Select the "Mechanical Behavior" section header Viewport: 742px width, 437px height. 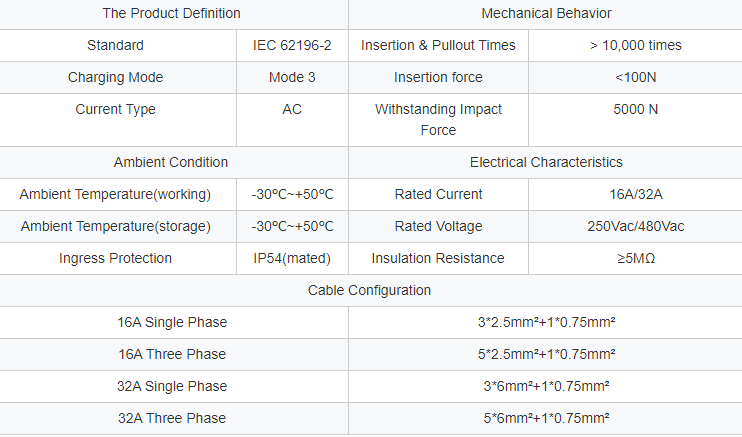point(546,13)
